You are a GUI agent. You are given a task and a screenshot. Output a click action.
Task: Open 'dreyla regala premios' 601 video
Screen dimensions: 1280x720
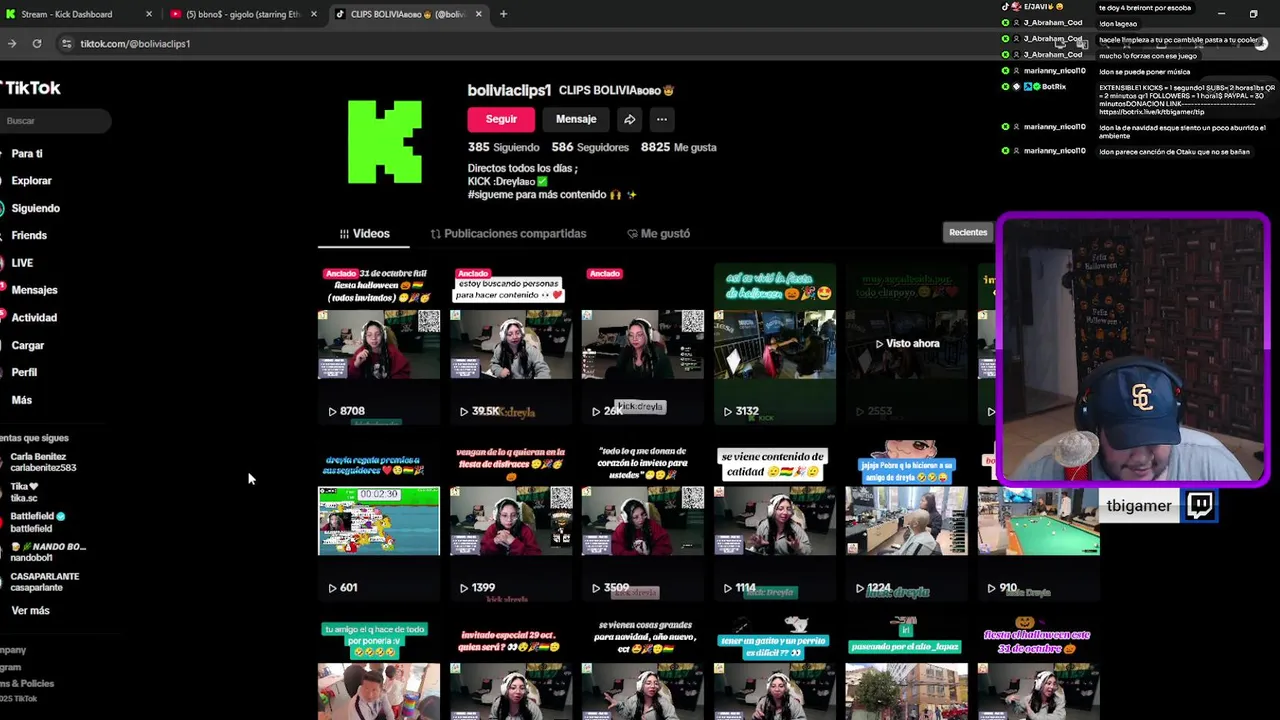[378, 521]
